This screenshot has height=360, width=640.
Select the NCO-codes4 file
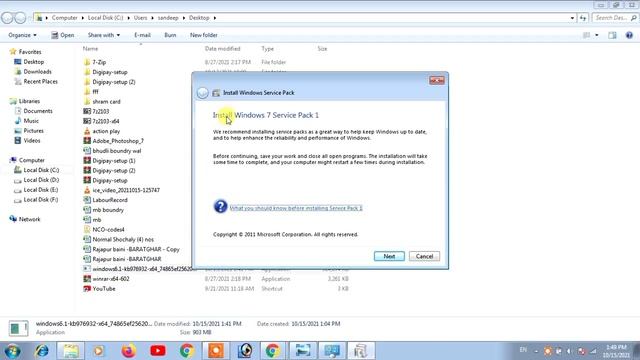[108, 229]
